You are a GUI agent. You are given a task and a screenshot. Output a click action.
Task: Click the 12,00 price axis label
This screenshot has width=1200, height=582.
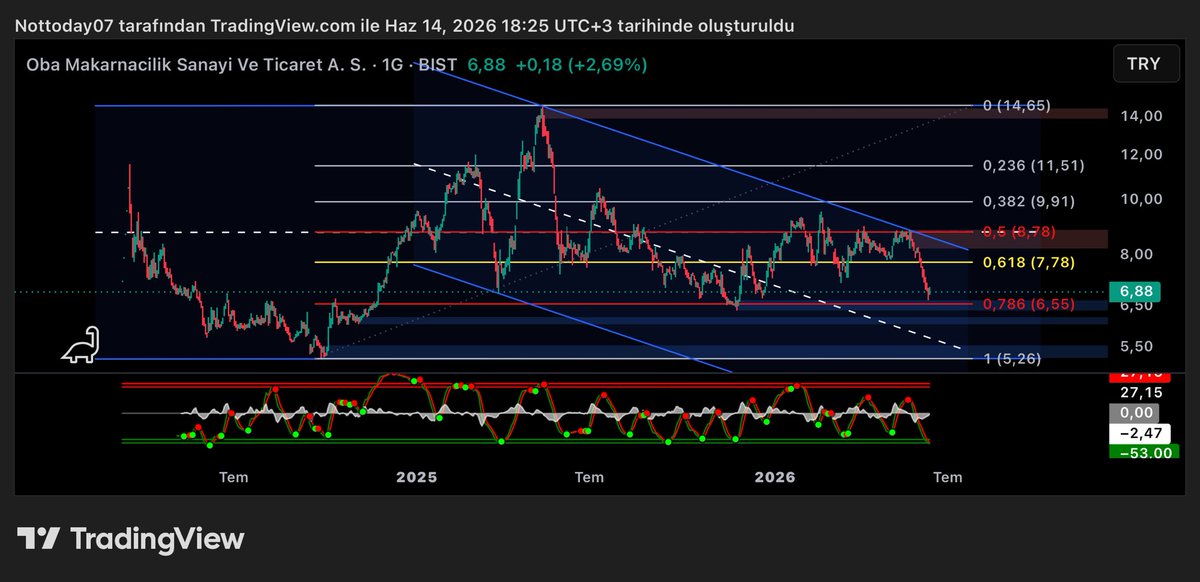pos(1140,155)
